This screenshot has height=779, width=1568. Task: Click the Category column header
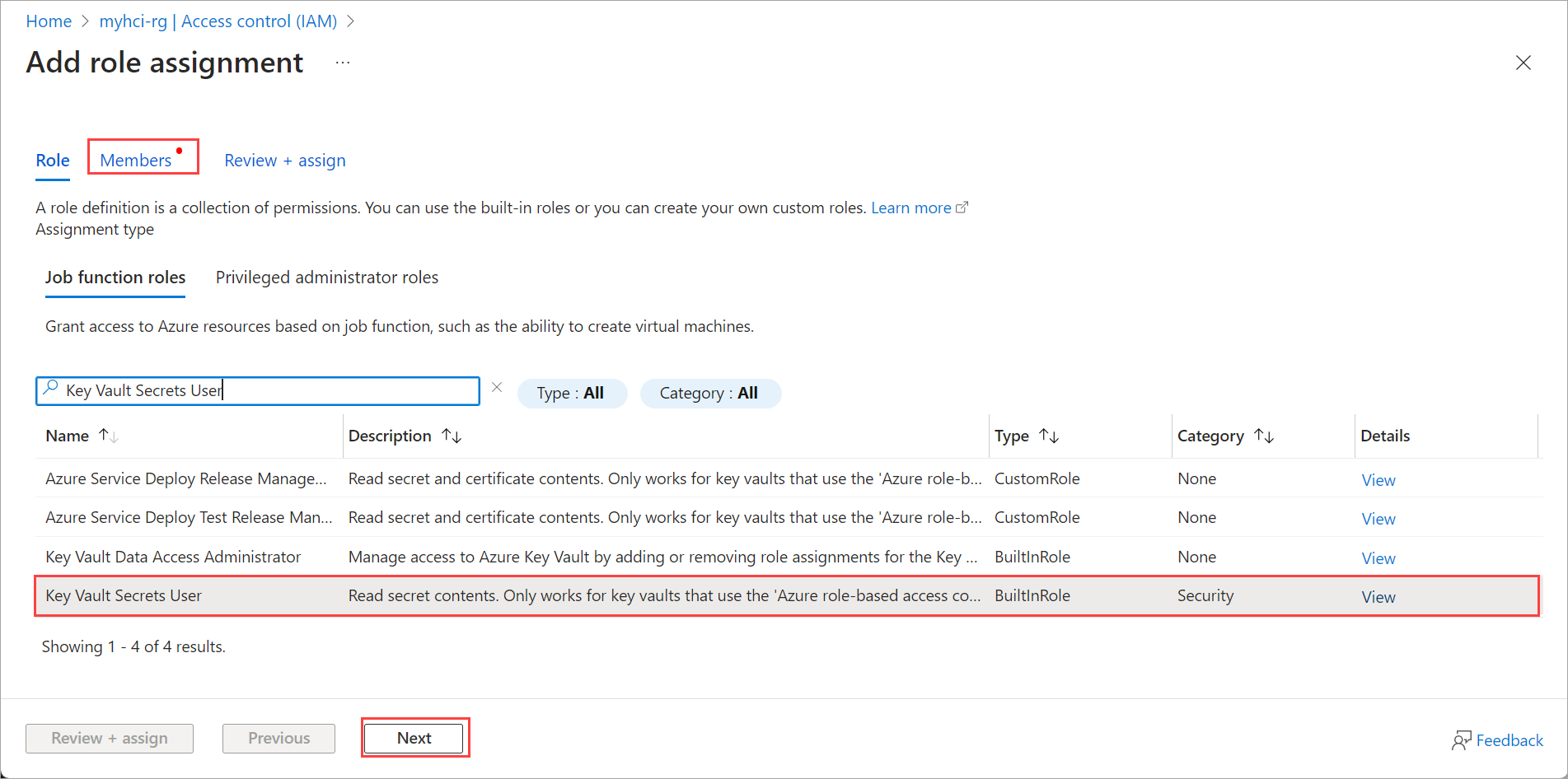(1210, 436)
